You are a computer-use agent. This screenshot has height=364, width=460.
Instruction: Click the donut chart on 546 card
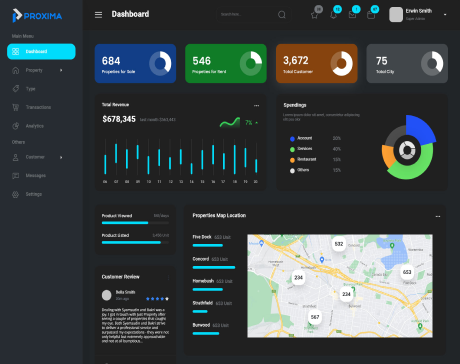(x=251, y=63)
